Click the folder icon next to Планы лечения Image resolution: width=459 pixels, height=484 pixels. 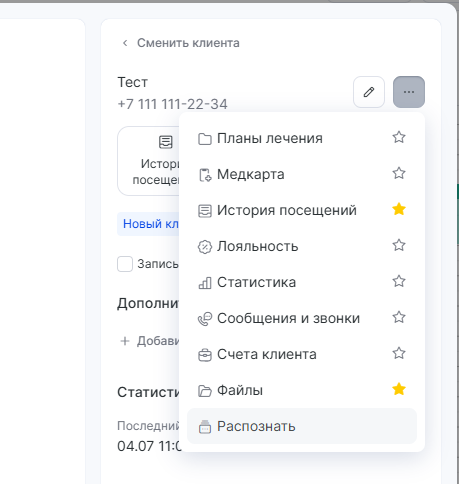click(205, 139)
